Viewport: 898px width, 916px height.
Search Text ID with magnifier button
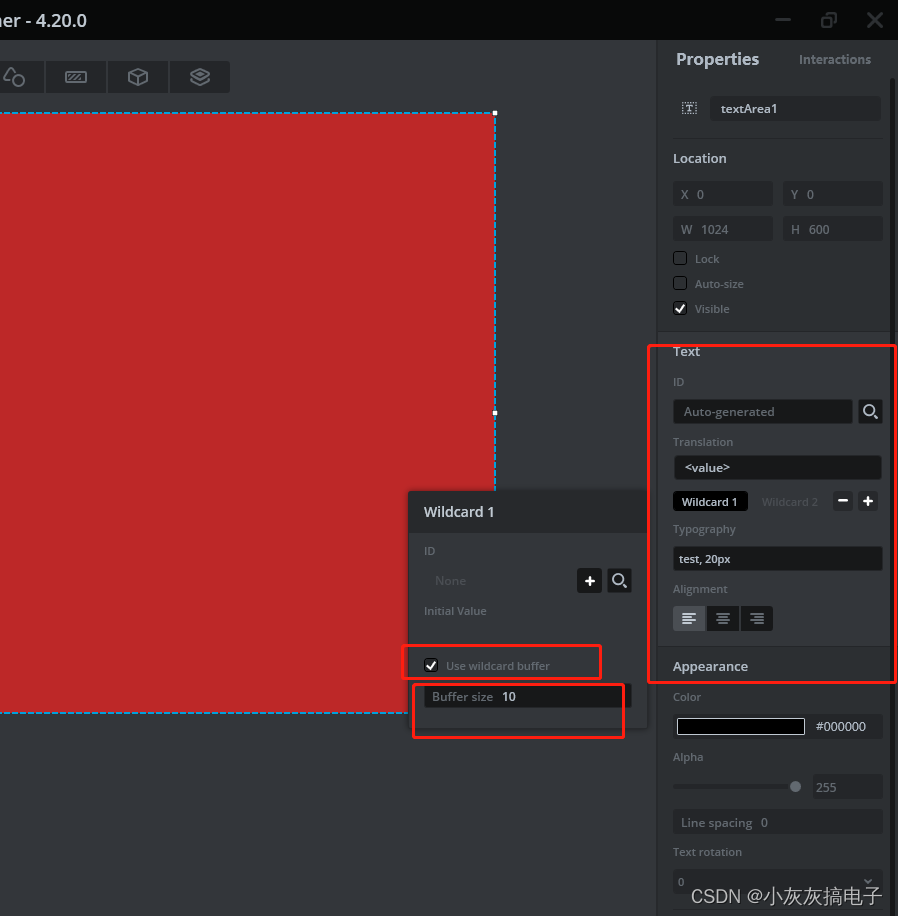tap(870, 412)
